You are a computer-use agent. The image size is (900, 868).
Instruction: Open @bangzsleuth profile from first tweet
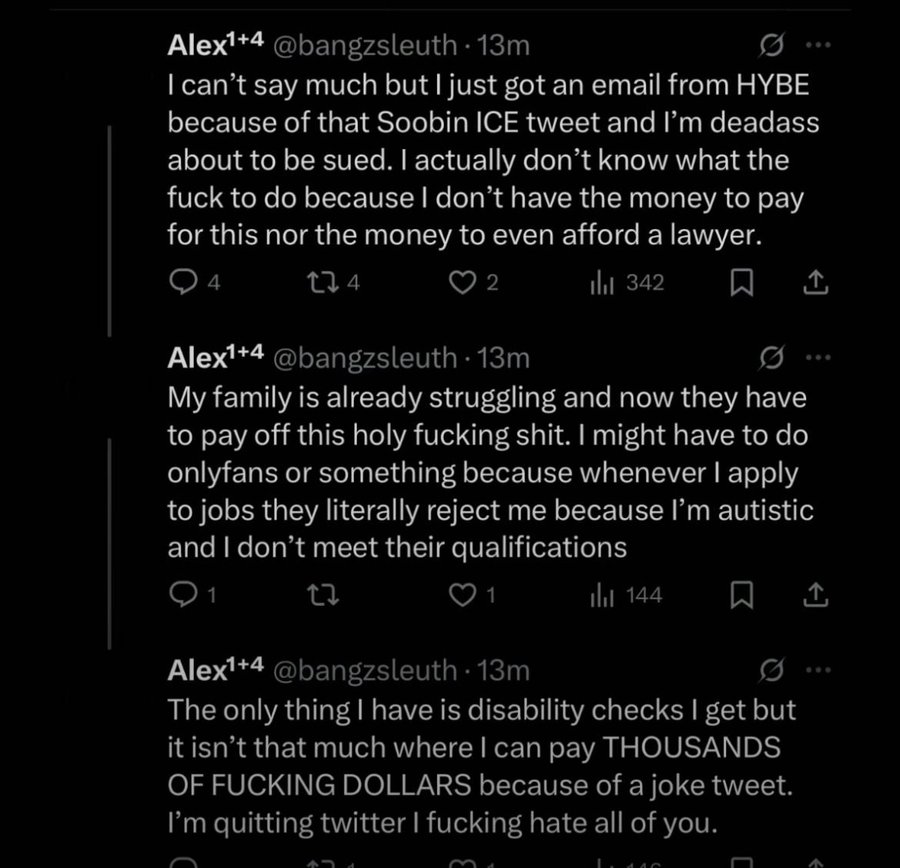(366, 46)
